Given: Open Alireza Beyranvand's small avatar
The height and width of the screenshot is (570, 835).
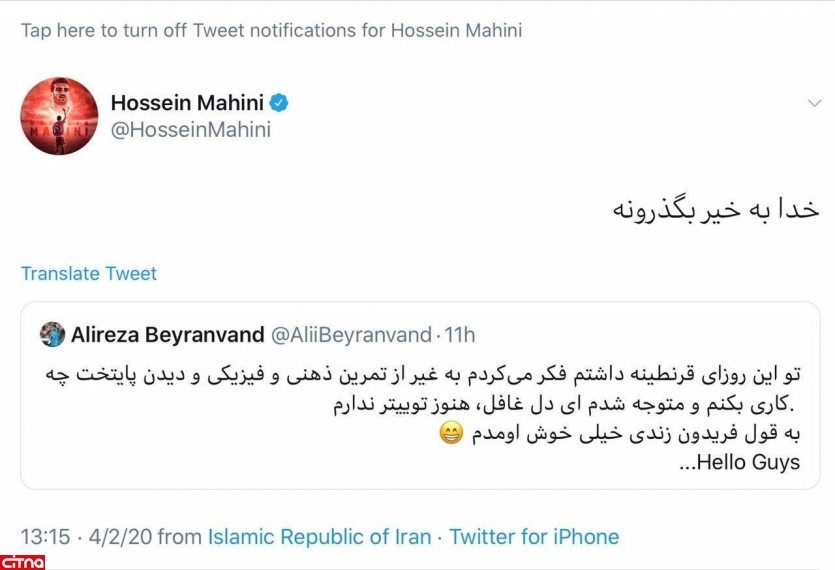Looking at the screenshot, I should click(x=52, y=334).
